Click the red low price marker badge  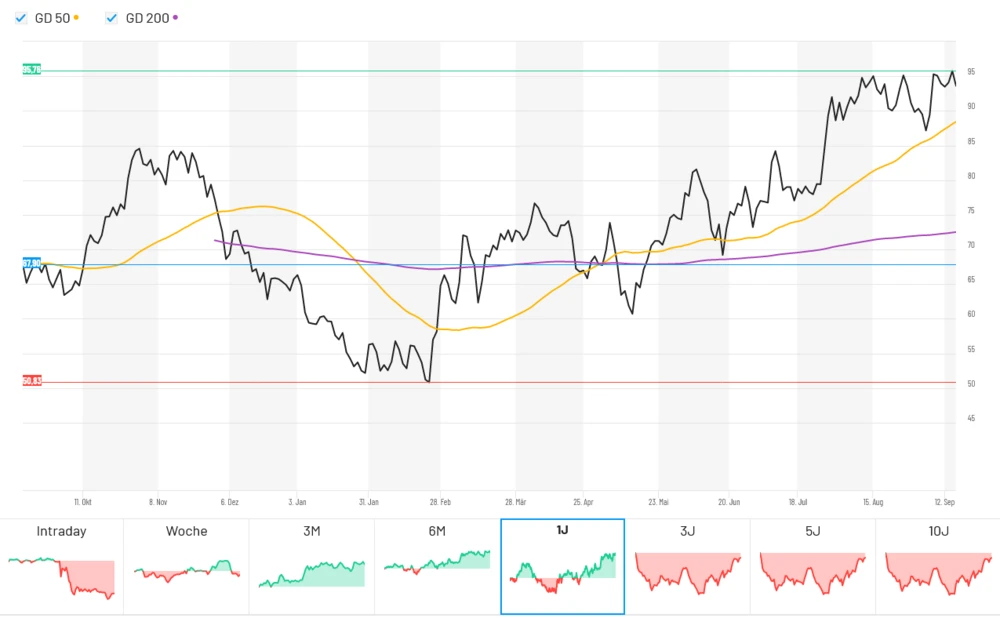click(x=32, y=381)
